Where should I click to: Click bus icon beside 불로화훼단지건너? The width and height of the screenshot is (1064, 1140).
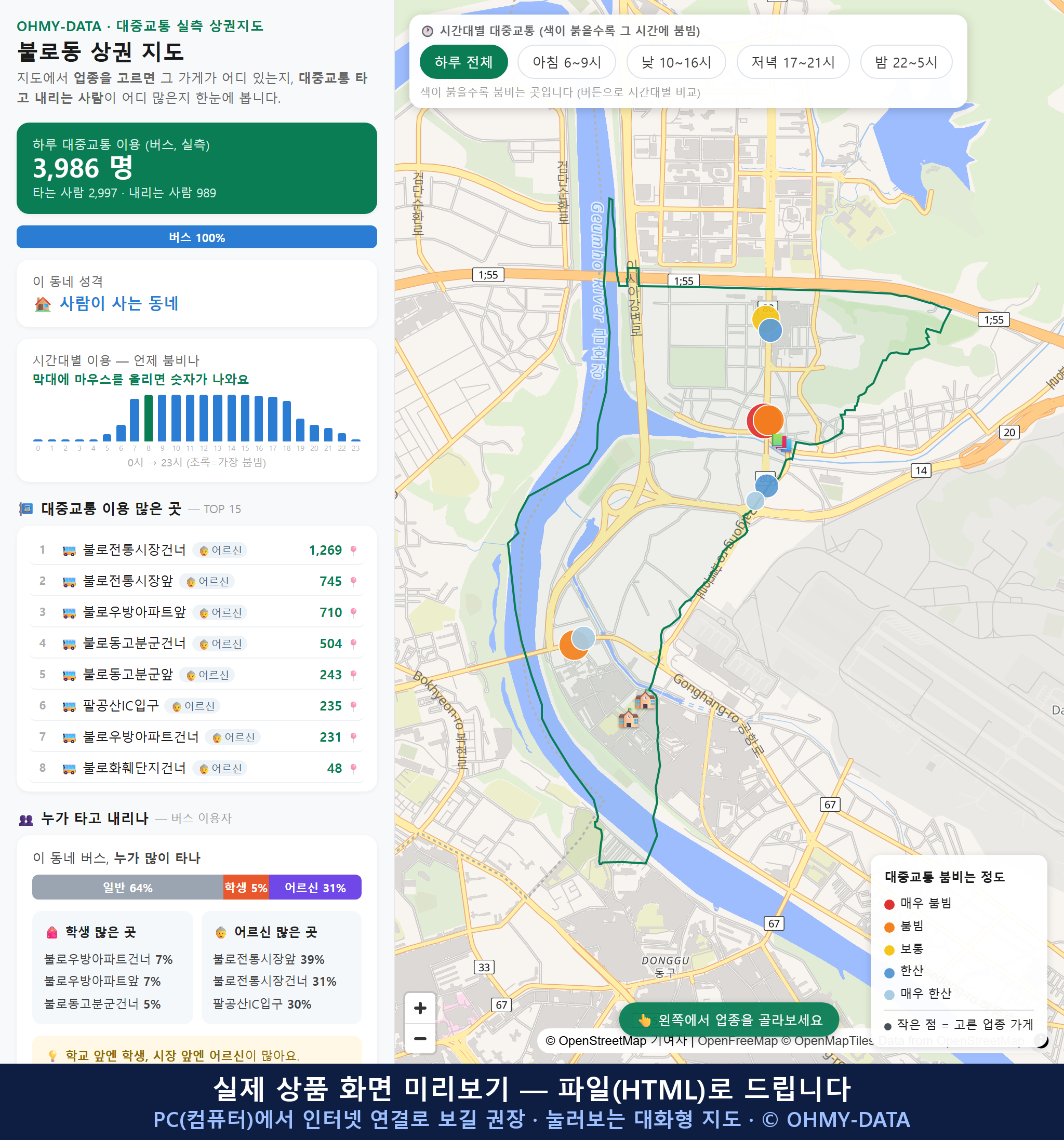pos(69,769)
